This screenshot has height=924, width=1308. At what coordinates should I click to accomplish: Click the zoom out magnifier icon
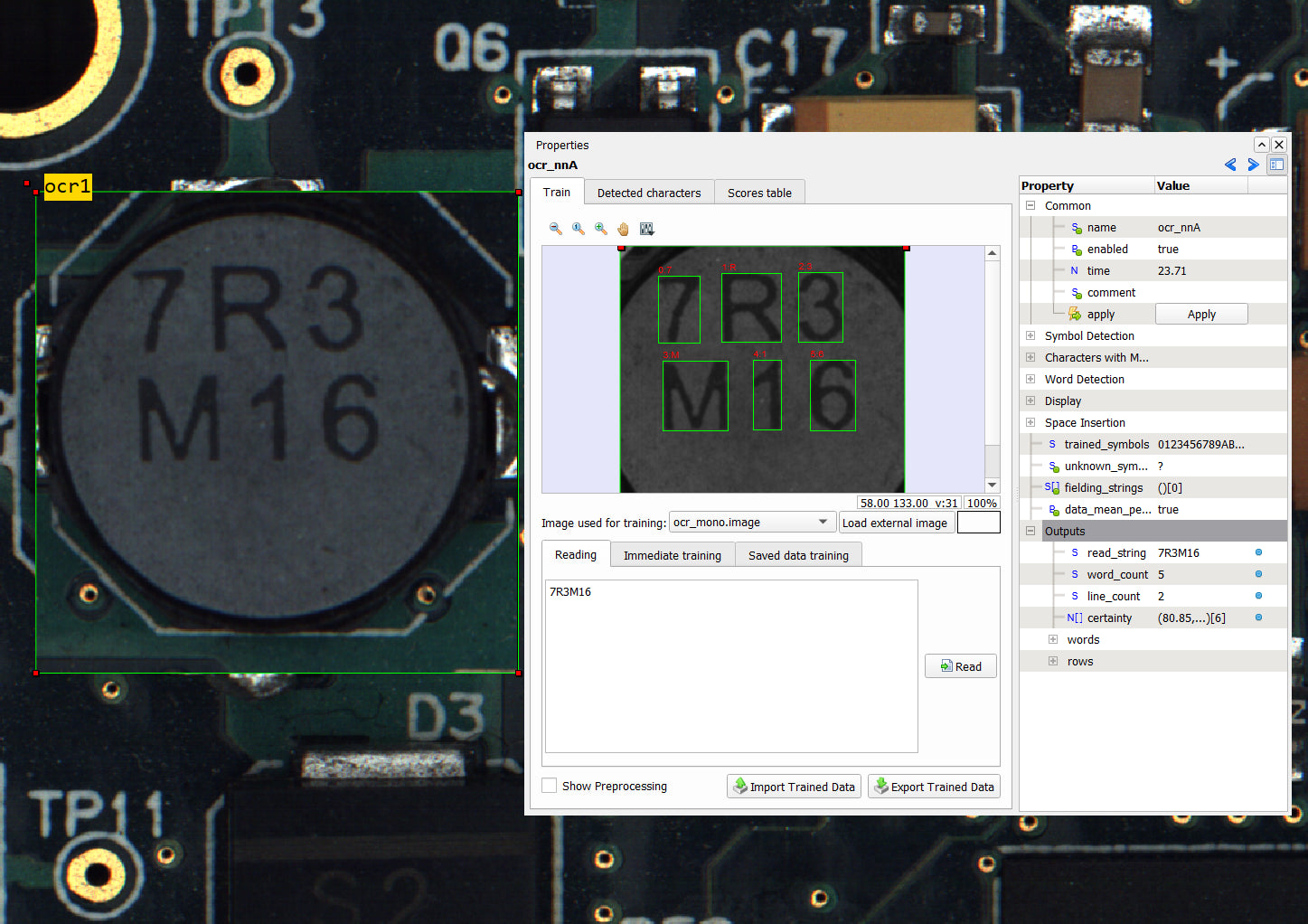coord(556,229)
